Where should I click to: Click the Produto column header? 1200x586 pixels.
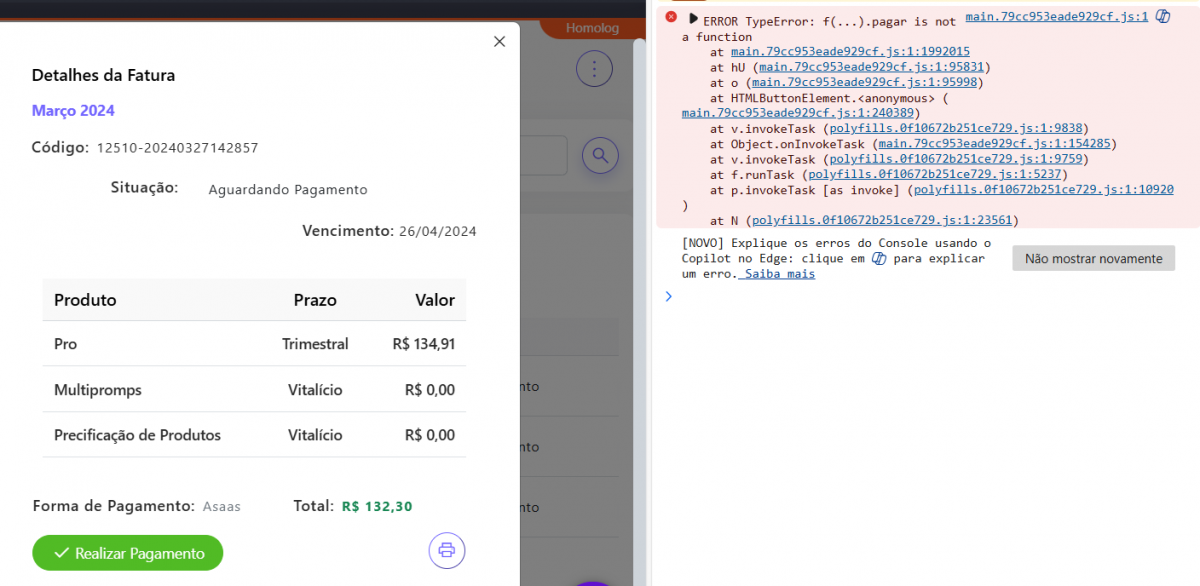[x=85, y=300]
